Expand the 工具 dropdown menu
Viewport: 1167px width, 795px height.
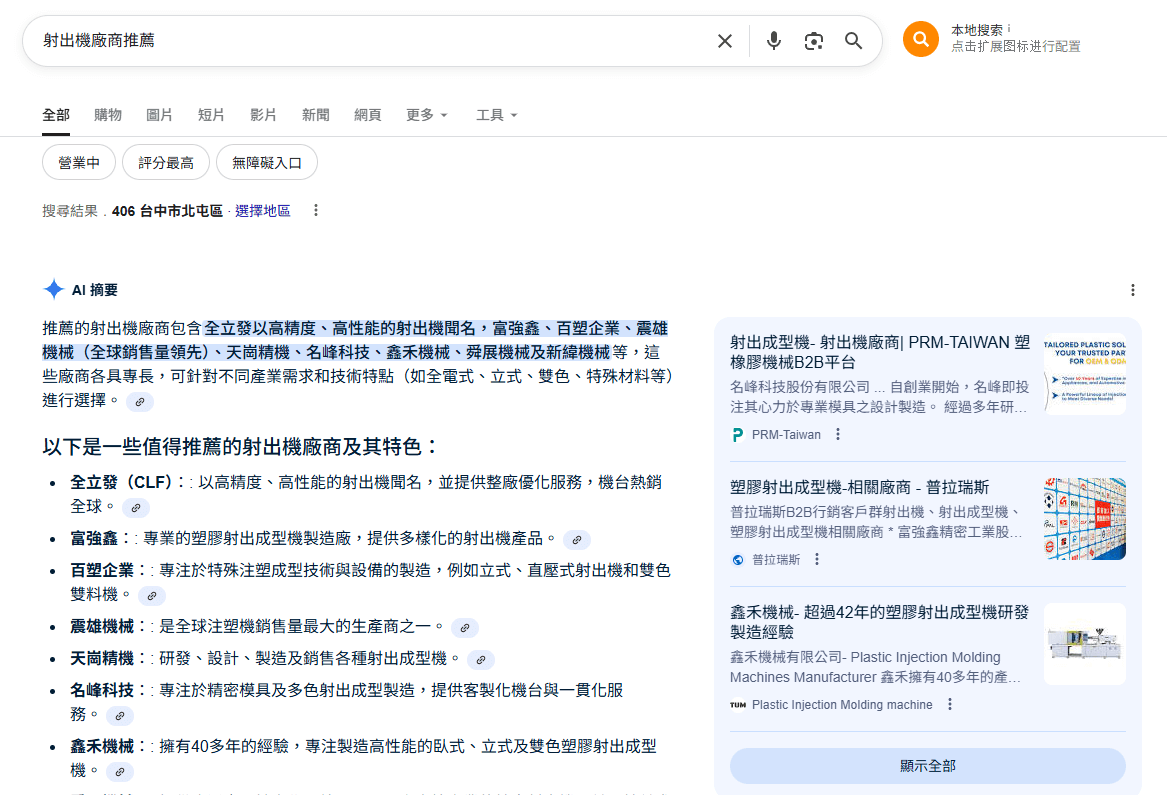[x=497, y=115]
